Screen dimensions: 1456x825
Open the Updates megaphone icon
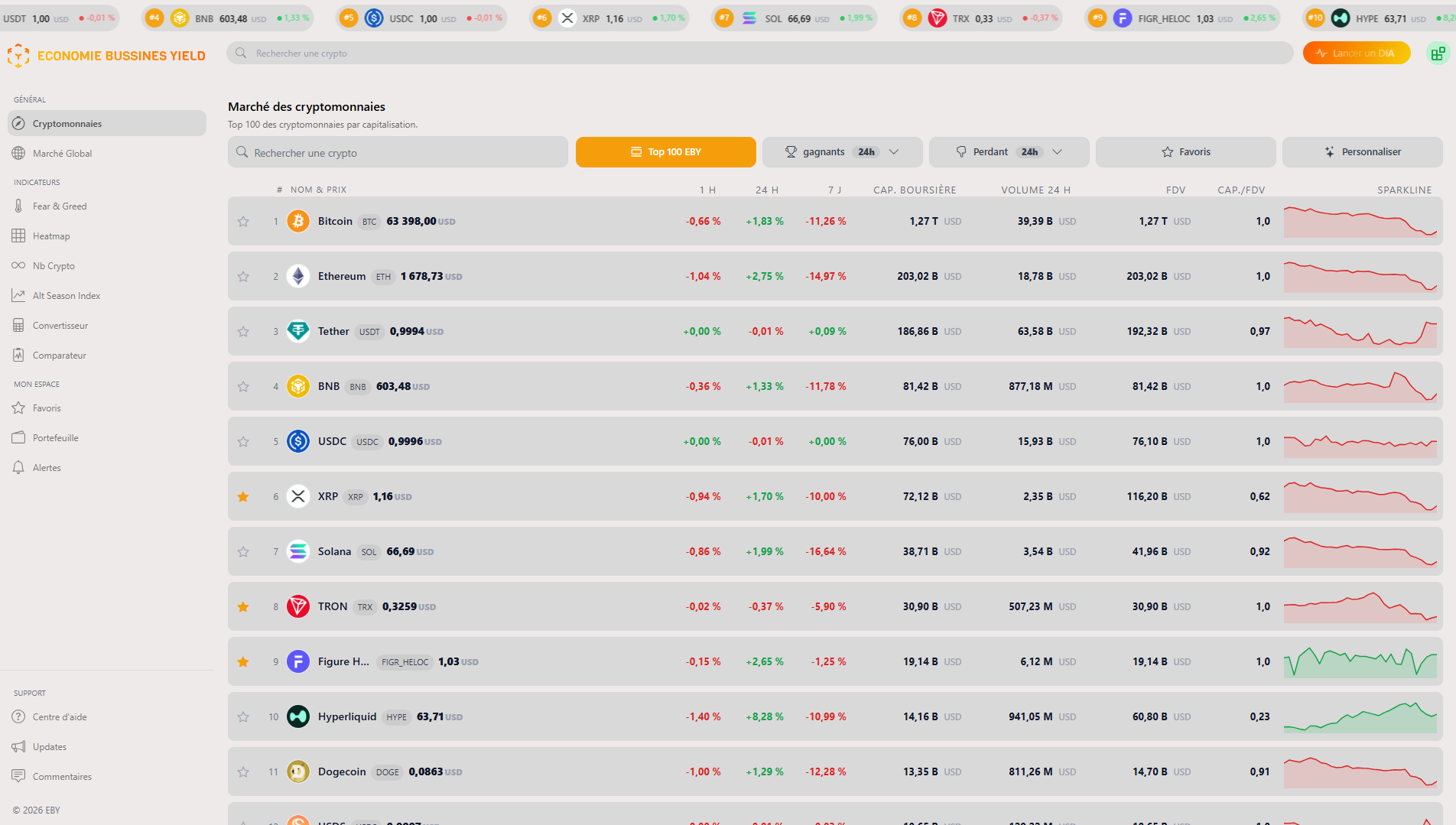[x=18, y=746]
